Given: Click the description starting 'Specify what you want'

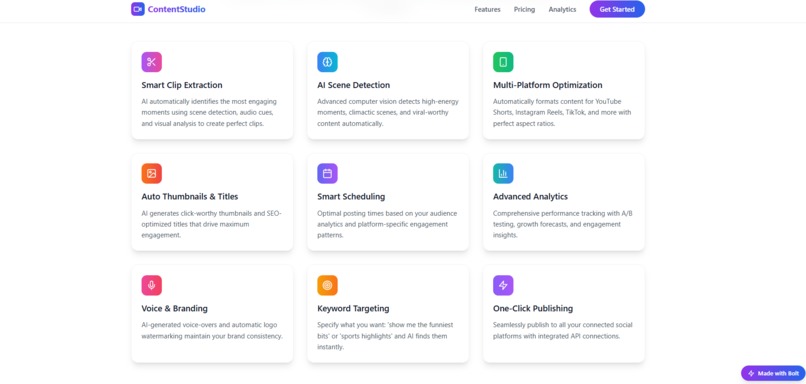Looking at the screenshot, I should [x=386, y=336].
